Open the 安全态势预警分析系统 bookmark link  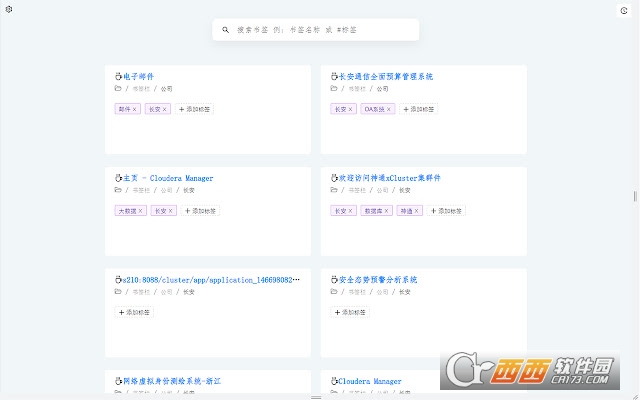(x=378, y=280)
